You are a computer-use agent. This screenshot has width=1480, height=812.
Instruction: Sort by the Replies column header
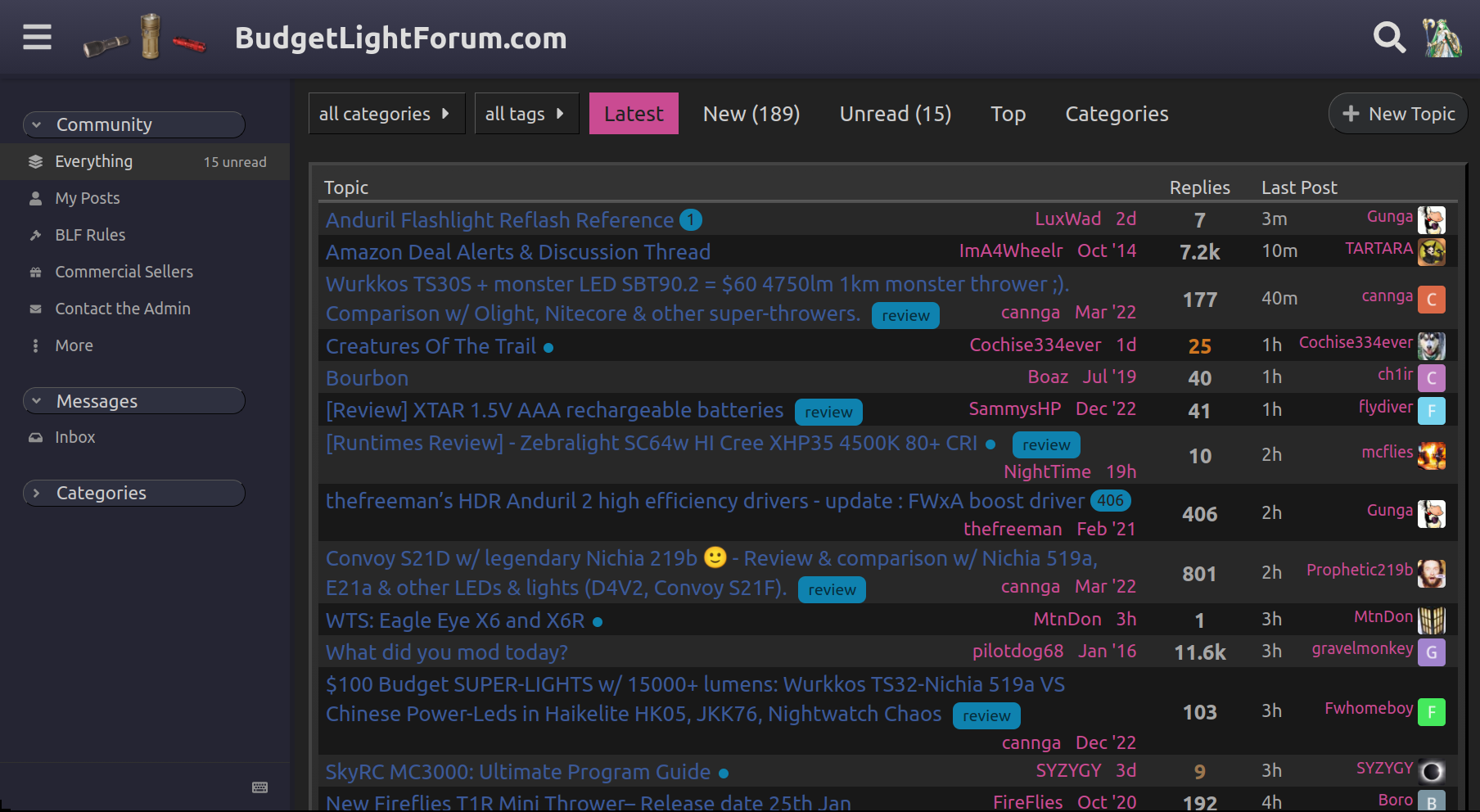(x=1199, y=187)
